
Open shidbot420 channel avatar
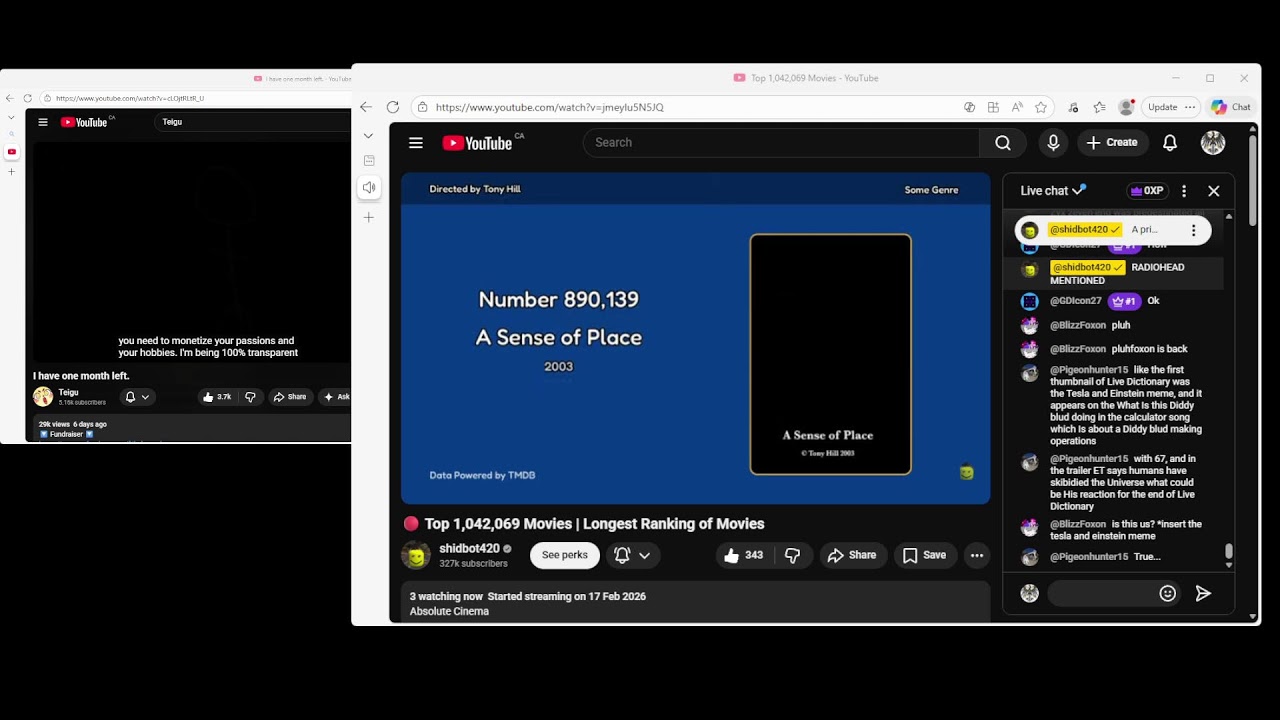point(416,555)
